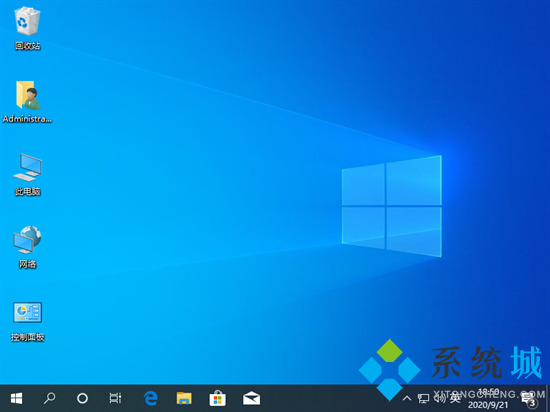Switch input language via 英 indicator
The image size is (550, 412).
(455, 398)
